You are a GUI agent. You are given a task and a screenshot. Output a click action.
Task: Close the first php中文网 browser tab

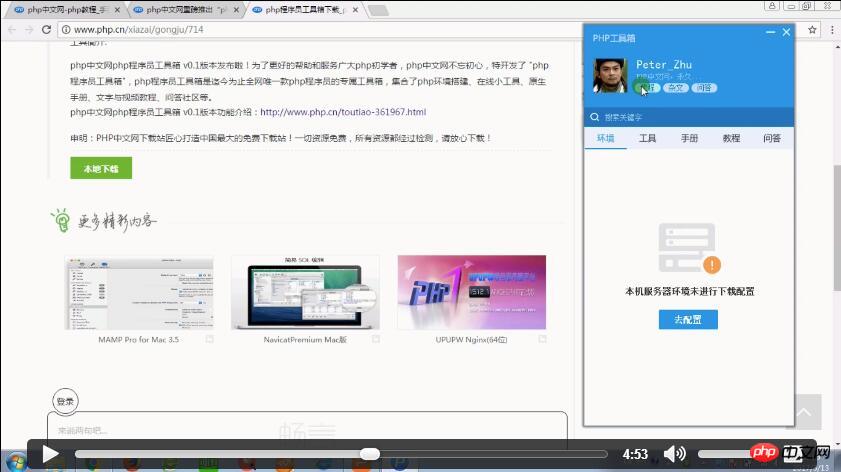click(117, 10)
